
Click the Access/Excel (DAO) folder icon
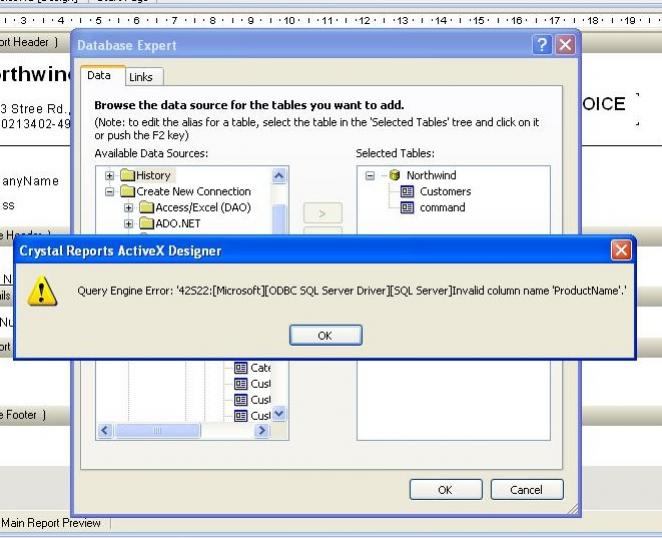tap(146, 207)
